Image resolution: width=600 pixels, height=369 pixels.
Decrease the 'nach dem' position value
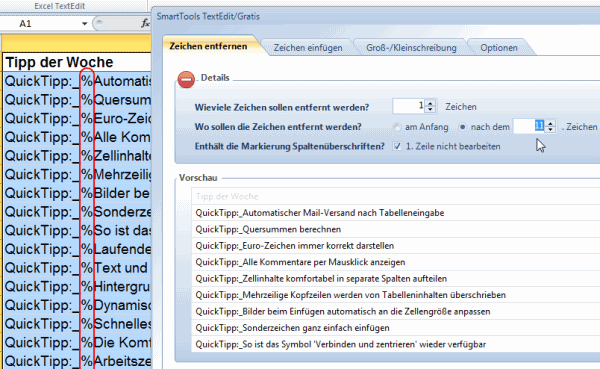click(x=550, y=129)
